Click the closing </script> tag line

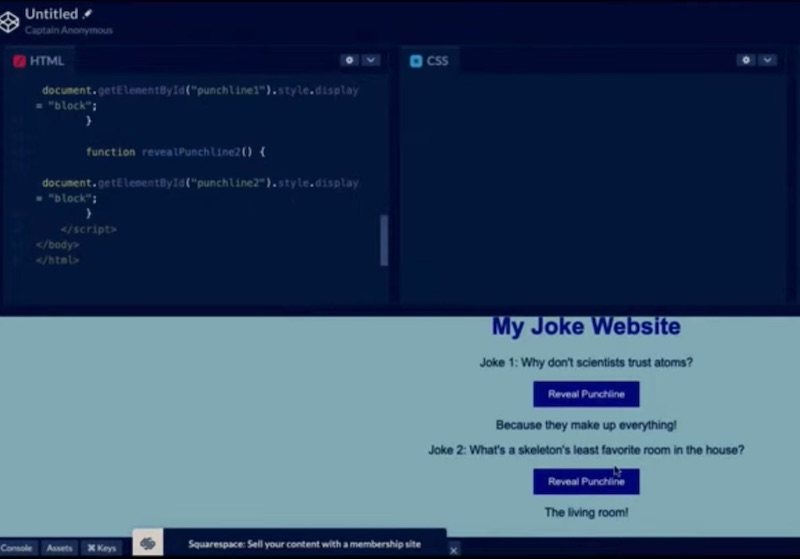coord(88,230)
